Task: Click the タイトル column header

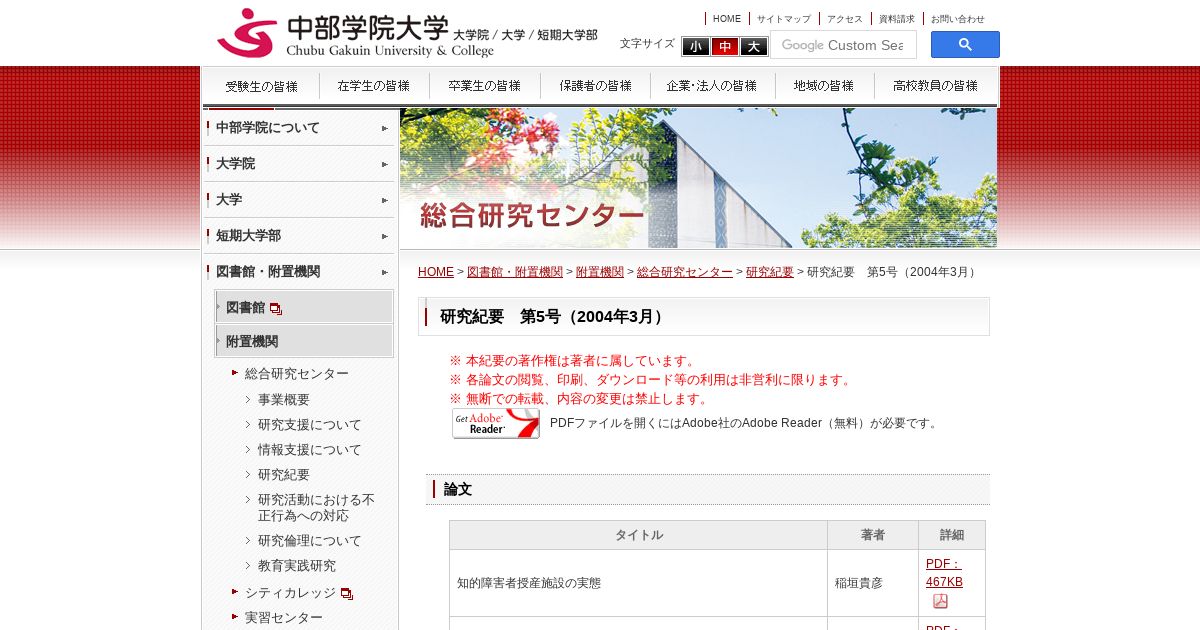Action: pyautogui.click(x=638, y=535)
